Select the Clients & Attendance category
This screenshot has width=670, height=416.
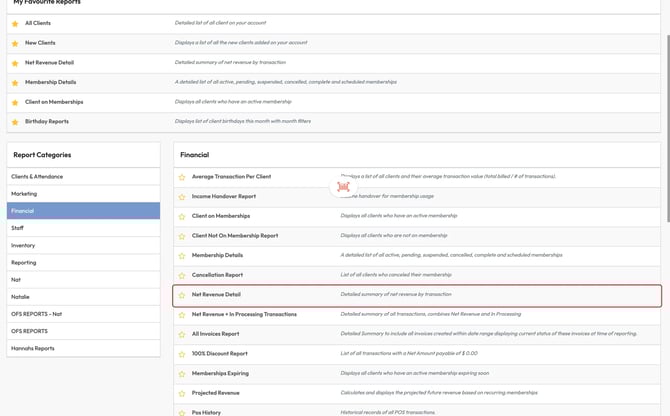pos(37,177)
